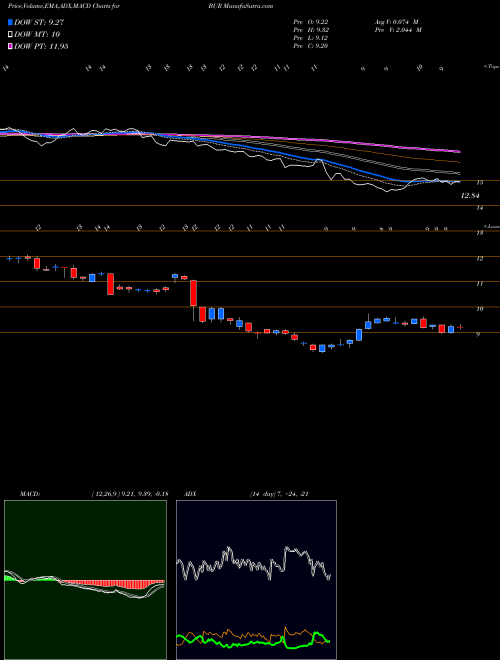Open the green MACD chart panel
Viewport: 500px width, 660px height.
point(85,580)
